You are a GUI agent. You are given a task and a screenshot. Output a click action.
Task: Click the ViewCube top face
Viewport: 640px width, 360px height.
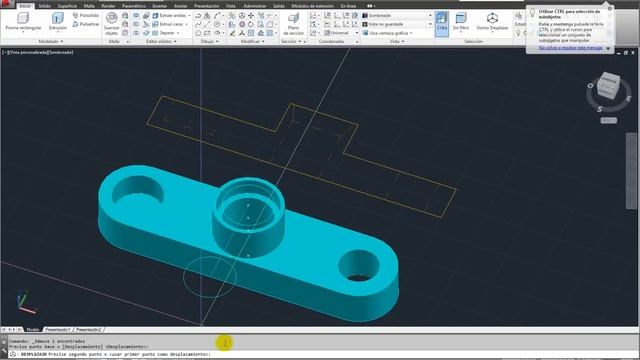(609, 79)
